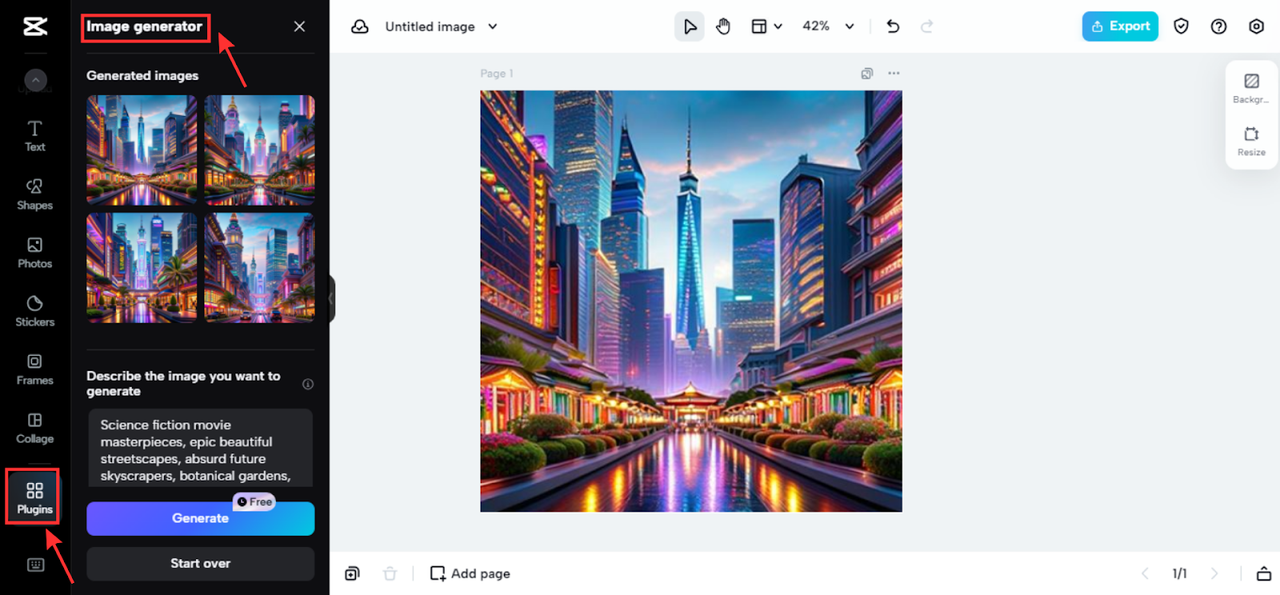Image resolution: width=1280 pixels, height=595 pixels.
Task: Click the Start over button
Action: [200, 563]
